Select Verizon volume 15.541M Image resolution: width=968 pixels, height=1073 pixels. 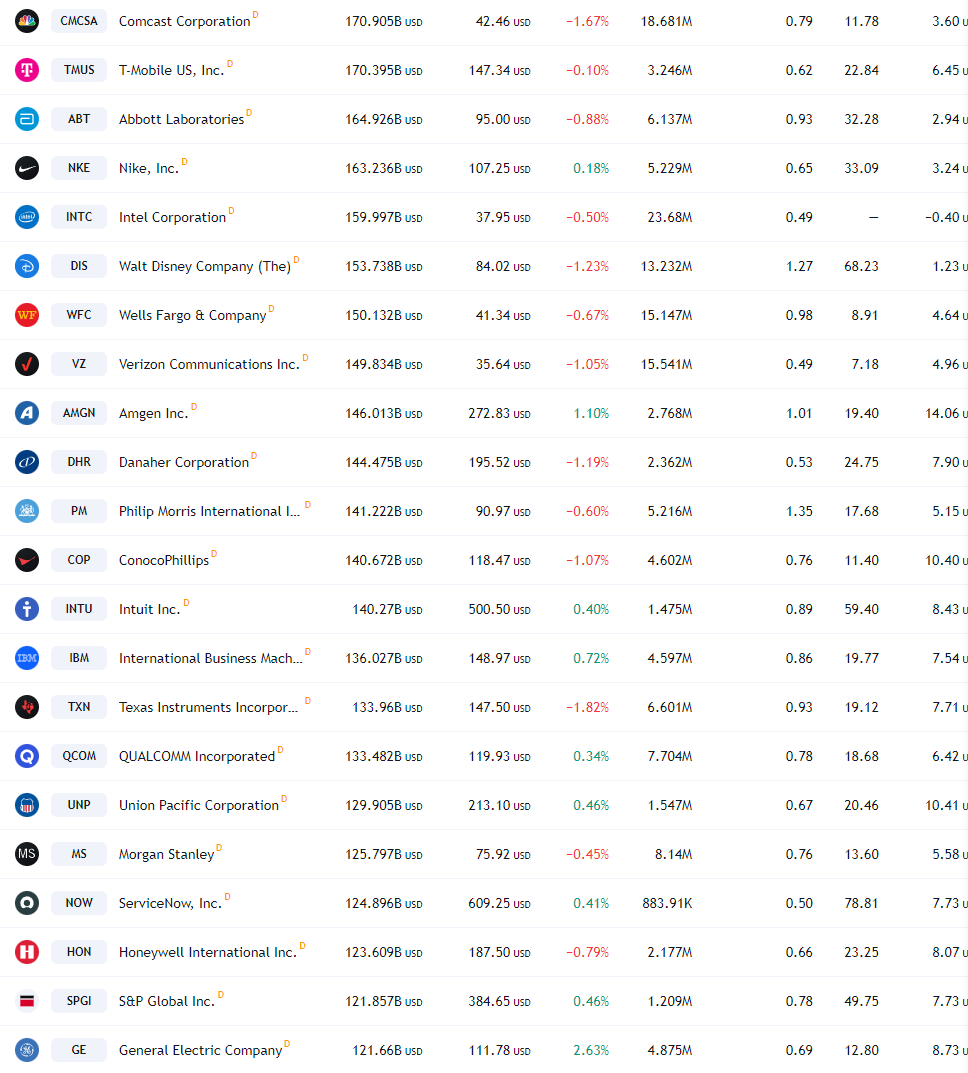tap(666, 364)
